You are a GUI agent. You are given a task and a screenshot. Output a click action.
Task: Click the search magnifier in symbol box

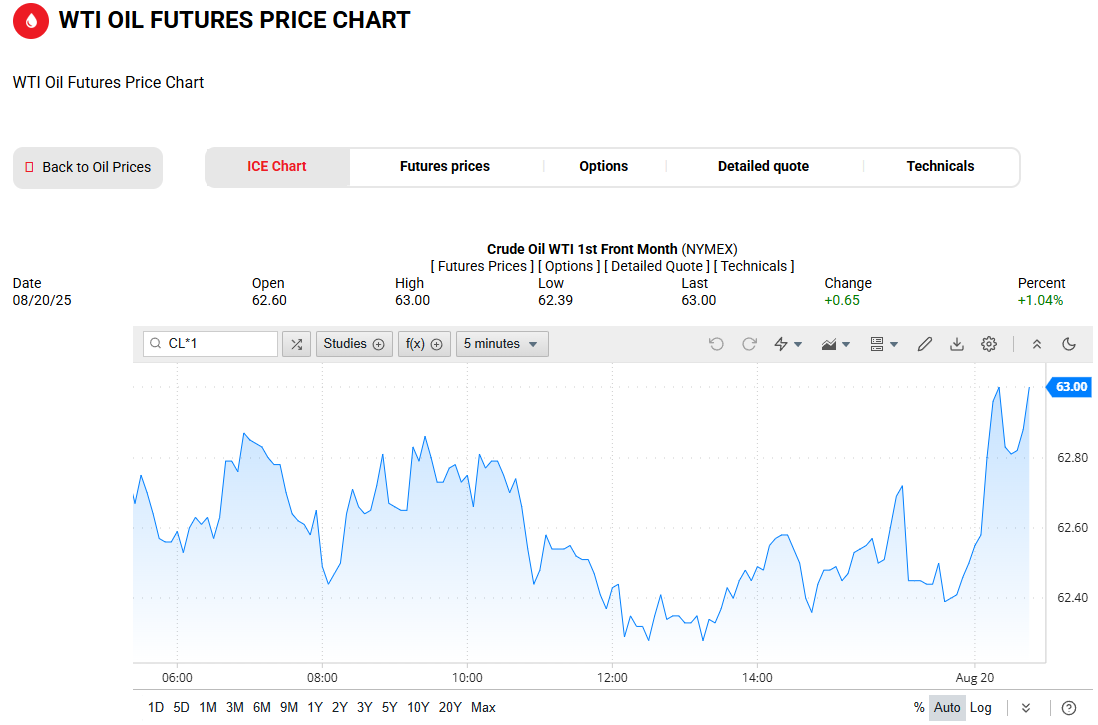(155, 344)
